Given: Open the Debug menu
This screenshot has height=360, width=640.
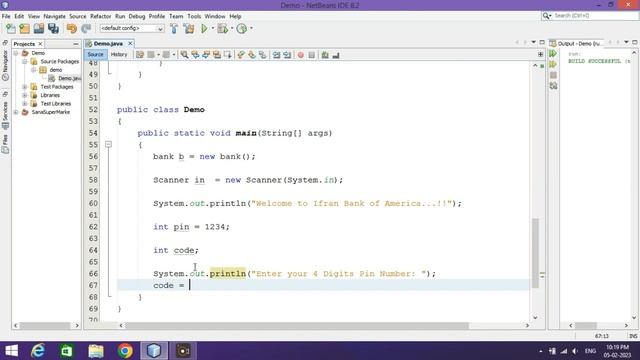Looking at the screenshot, I should (137, 16).
